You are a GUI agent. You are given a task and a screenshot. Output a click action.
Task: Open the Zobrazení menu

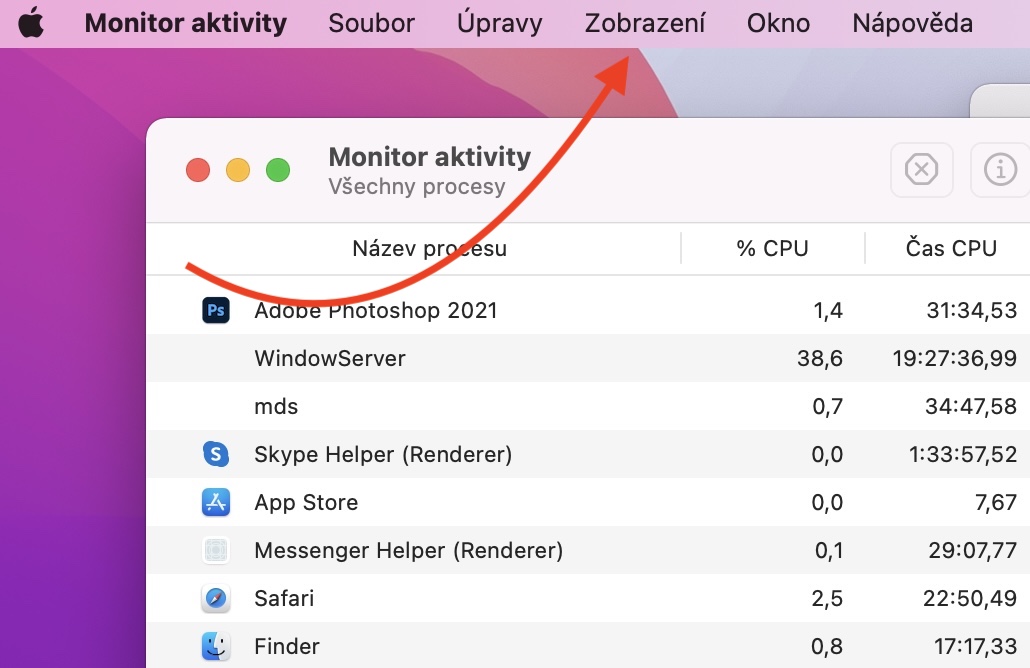click(x=644, y=22)
